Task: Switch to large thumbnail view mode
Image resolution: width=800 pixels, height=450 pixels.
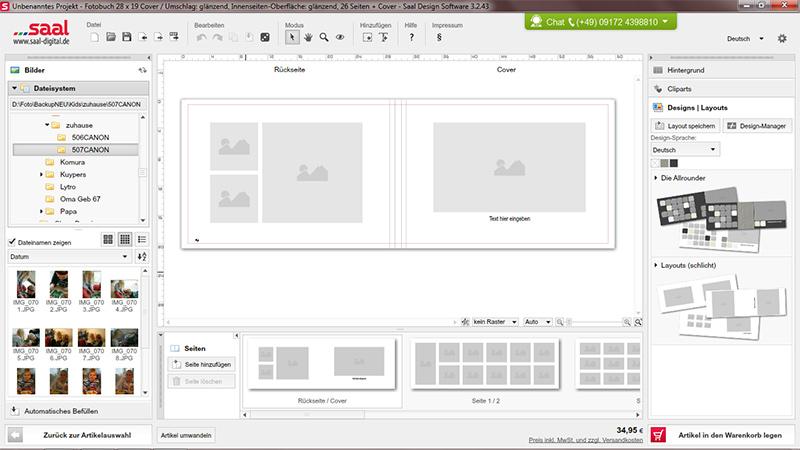Action: click(108, 240)
